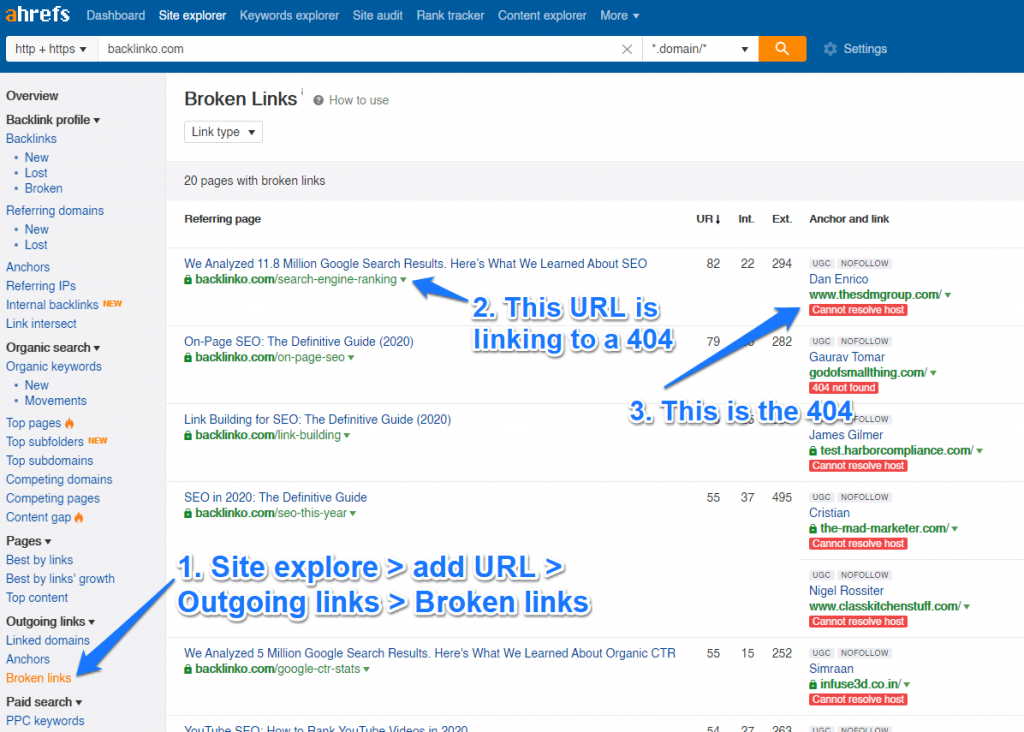Open the Overview sidebar item
This screenshot has width=1024, height=732.
coord(32,95)
